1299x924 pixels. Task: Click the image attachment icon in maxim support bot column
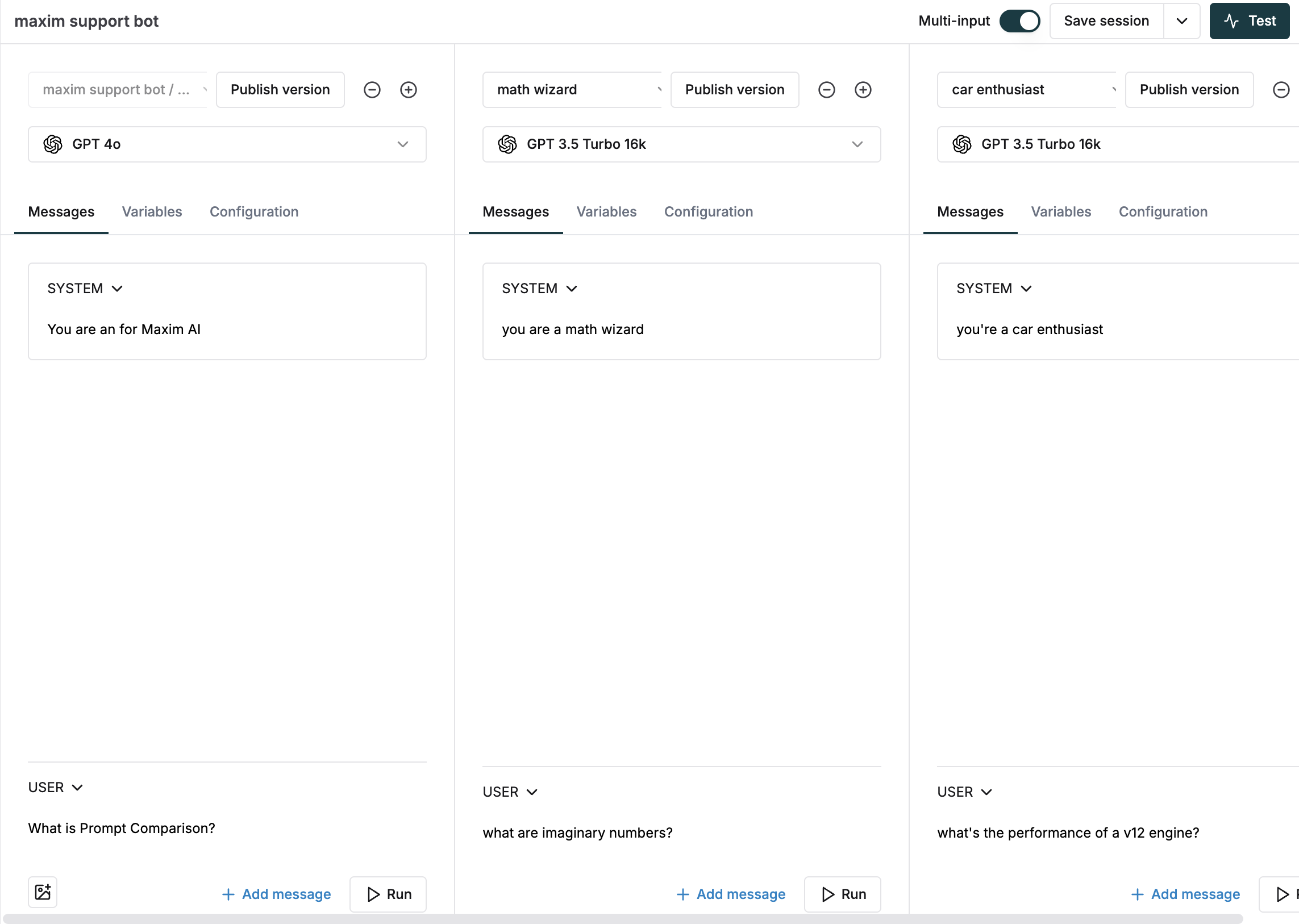[x=42, y=892]
